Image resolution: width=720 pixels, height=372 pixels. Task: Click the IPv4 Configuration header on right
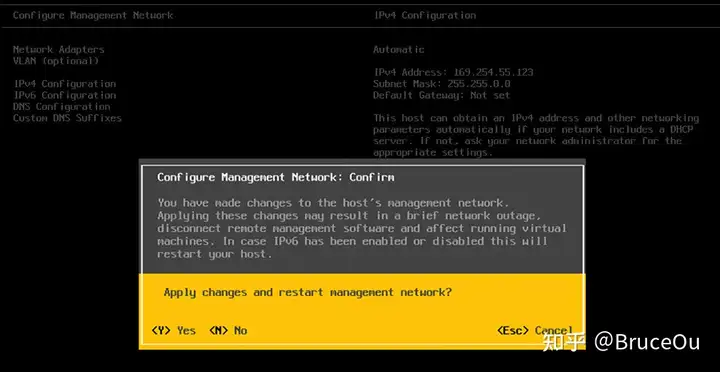425,15
